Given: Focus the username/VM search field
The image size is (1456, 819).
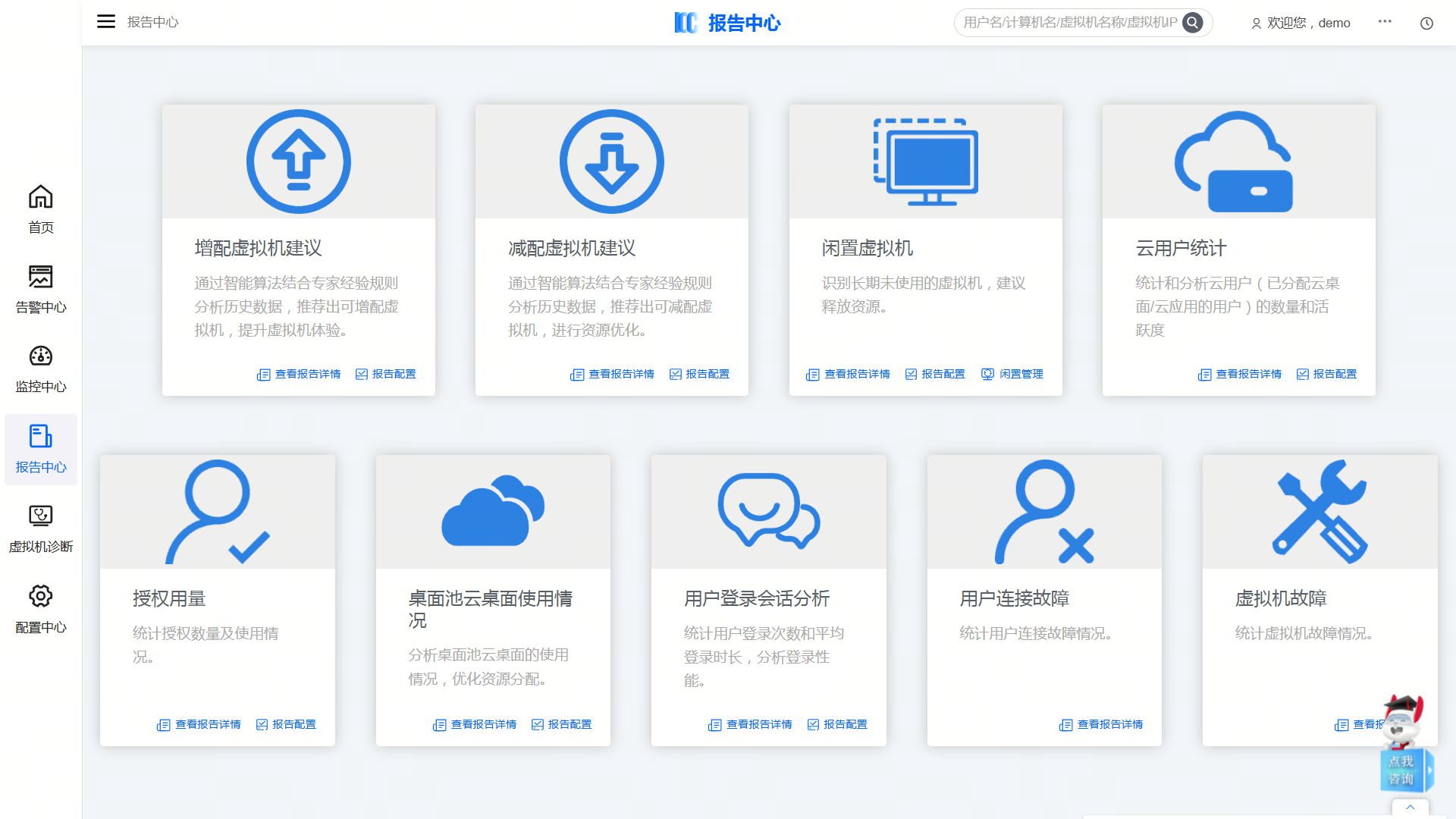Looking at the screenshot, I should [1069, 23].
